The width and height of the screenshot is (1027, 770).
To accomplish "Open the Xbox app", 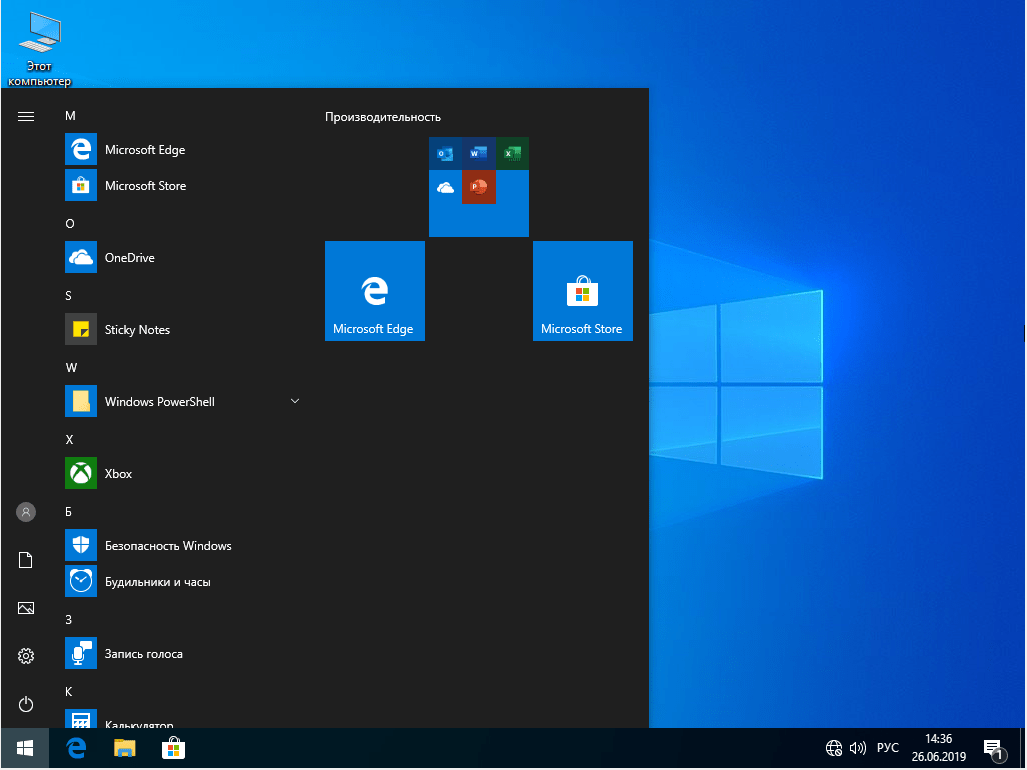I will click(x=118, y=474).
